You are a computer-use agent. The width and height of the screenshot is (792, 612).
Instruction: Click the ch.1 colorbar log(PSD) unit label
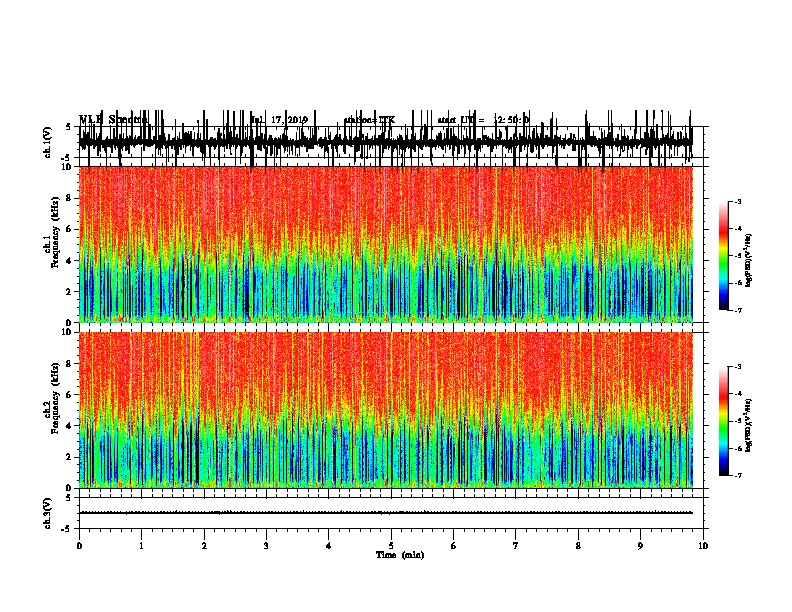tap(749, 261)
